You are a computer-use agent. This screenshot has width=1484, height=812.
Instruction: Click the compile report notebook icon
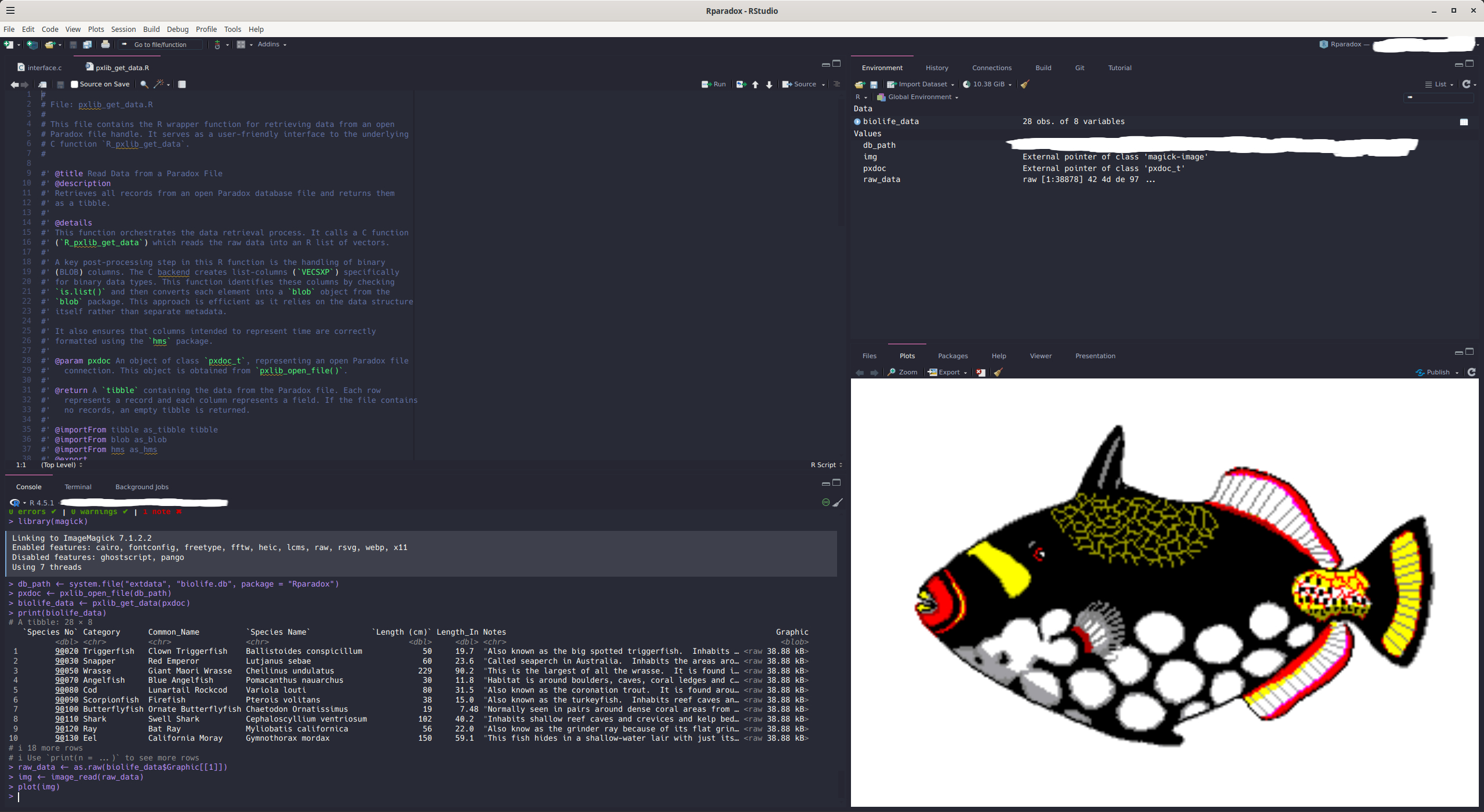[x=182, y=85]
